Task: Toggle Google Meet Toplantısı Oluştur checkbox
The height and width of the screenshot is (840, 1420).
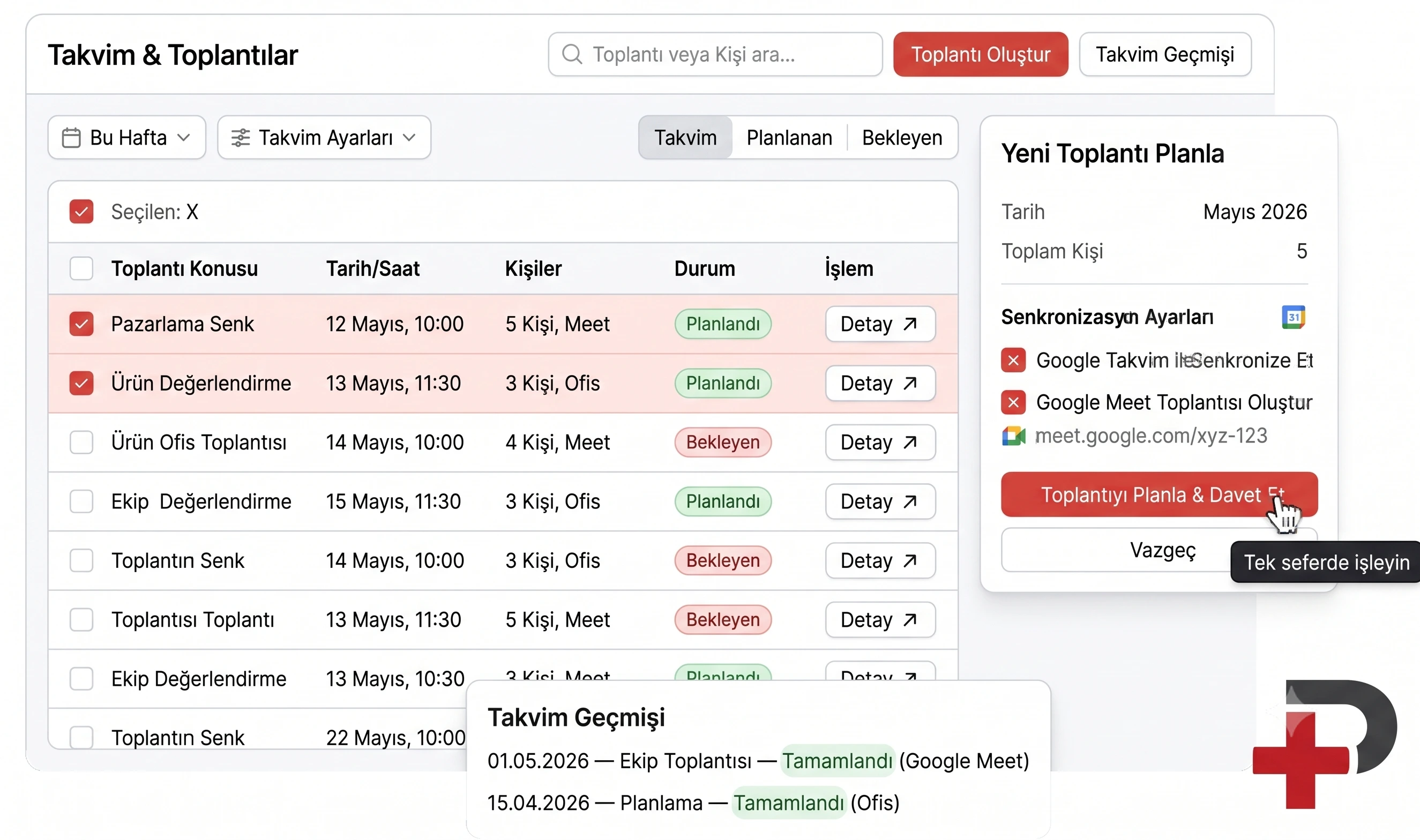Action: (x=1013, y=402)
